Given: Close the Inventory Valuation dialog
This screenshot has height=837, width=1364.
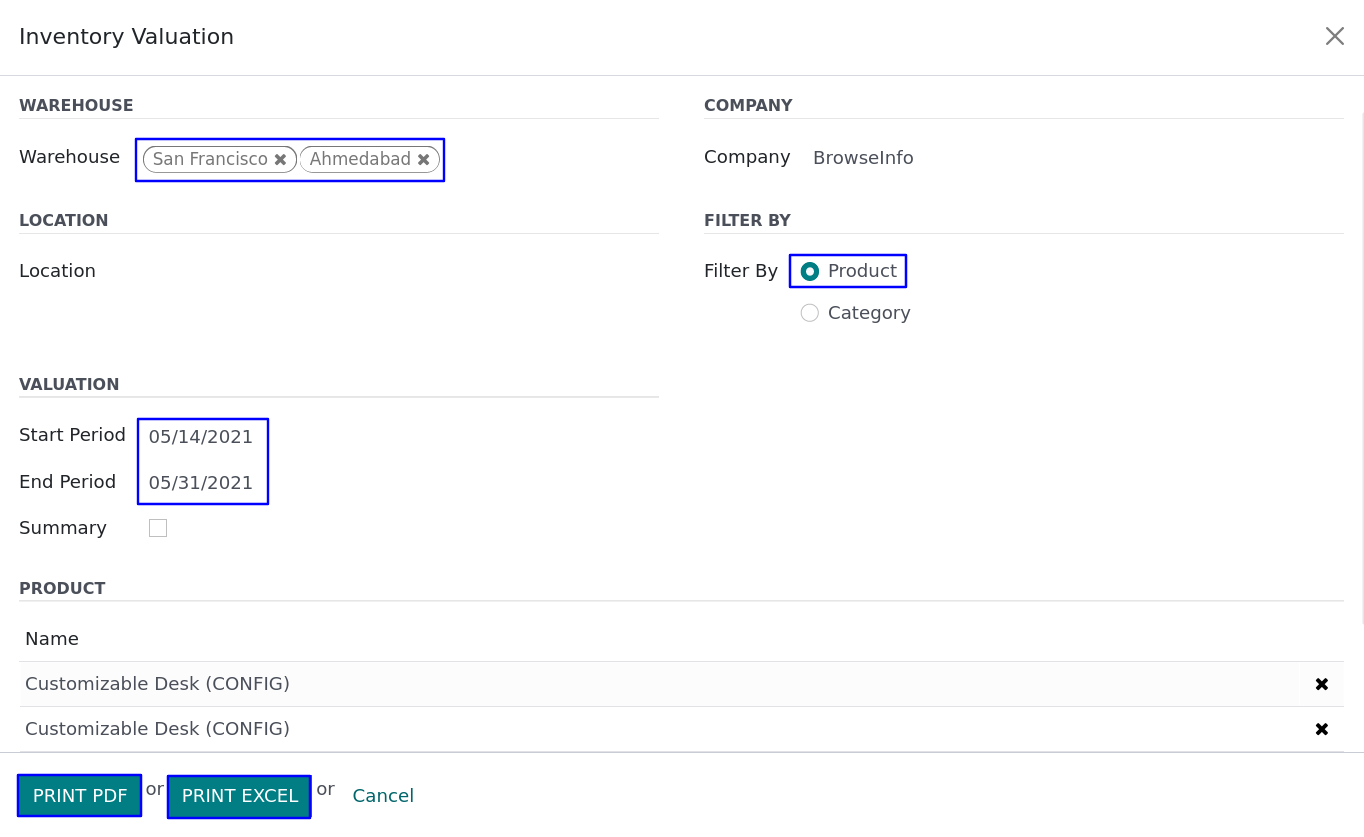Looking at the screenshot, I should 1334,37.
